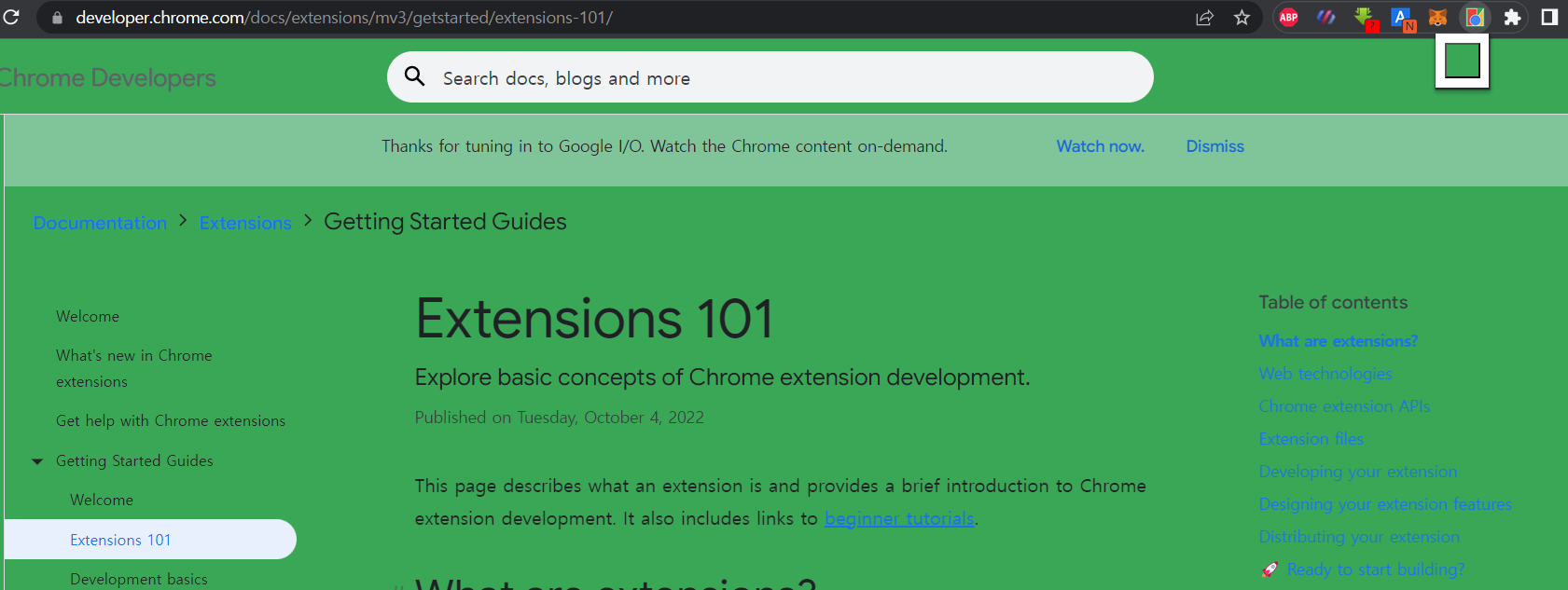Image resolution: width=1568 pixels, height=590 pixels.
Task: Jump to Designing your extension features
Action: (1385, 504)
